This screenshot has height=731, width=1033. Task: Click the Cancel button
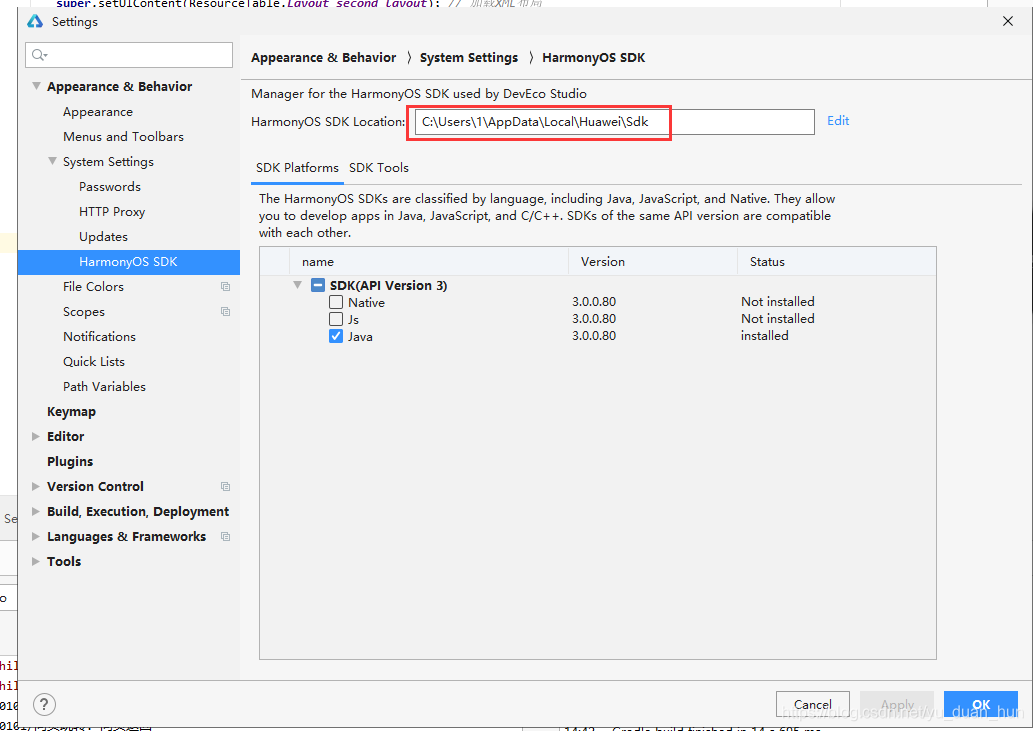click(x=813, y=705)
